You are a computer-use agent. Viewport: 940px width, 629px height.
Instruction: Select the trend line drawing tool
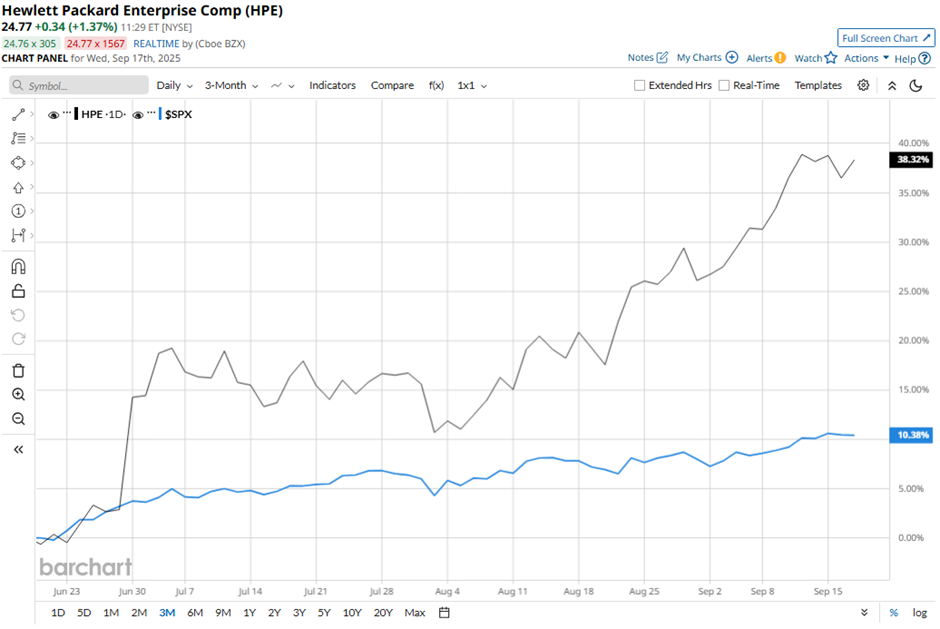pyautogui.click(x=18, y=115)
